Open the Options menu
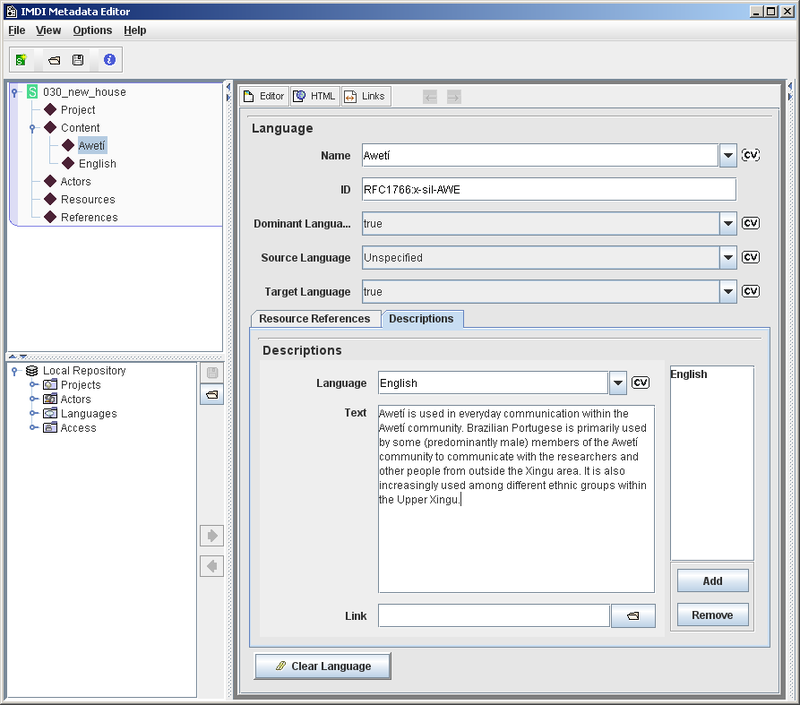This screenshot has height=705, width=800. click(92, 31)
